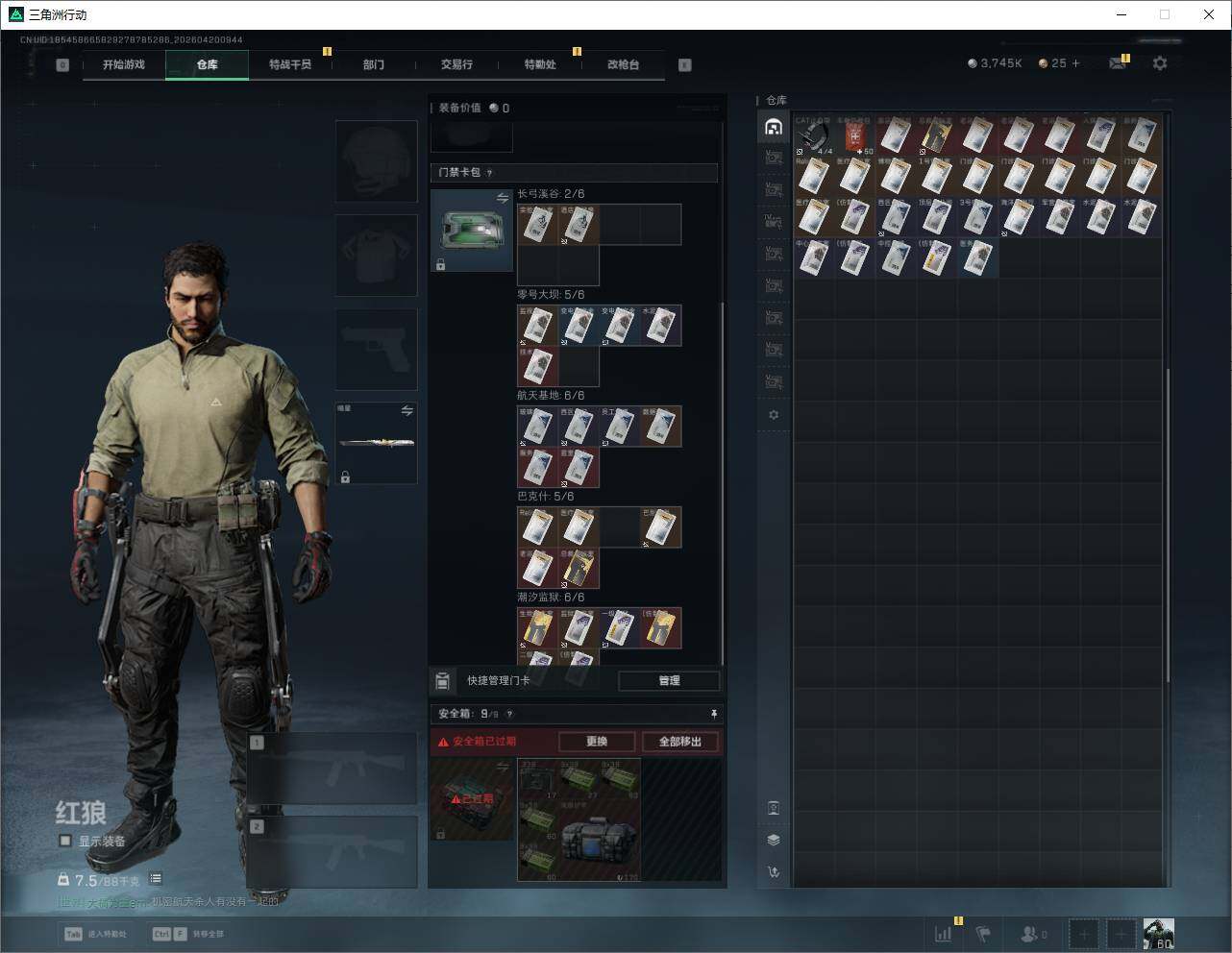Click the player avatar in bottom right
Image resolution: width=1232 pixels, height=953 pixels.
tap(1158, 934)
